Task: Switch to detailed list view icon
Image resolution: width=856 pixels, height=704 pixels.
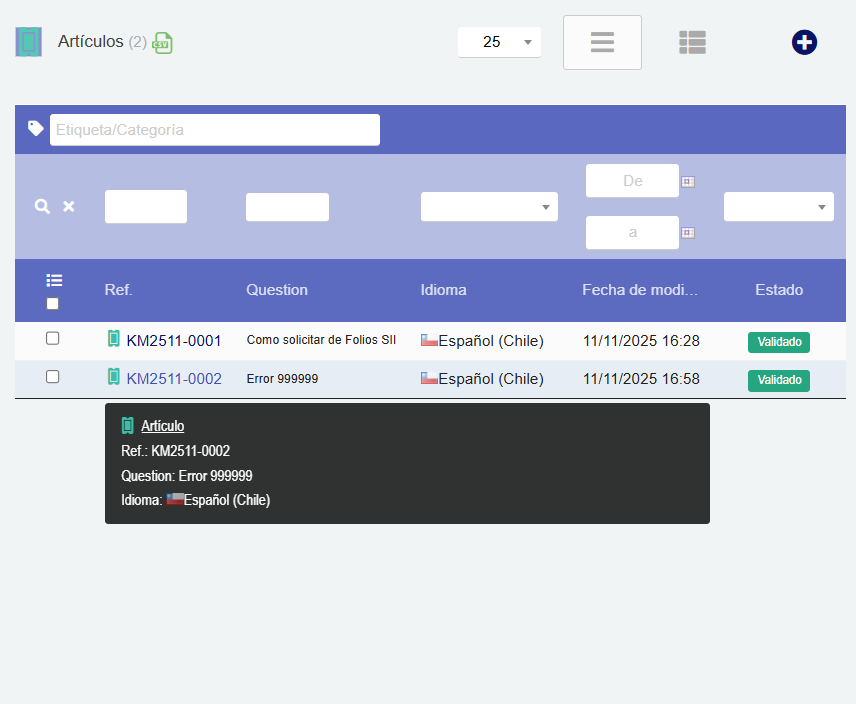Action: point(692,42)
